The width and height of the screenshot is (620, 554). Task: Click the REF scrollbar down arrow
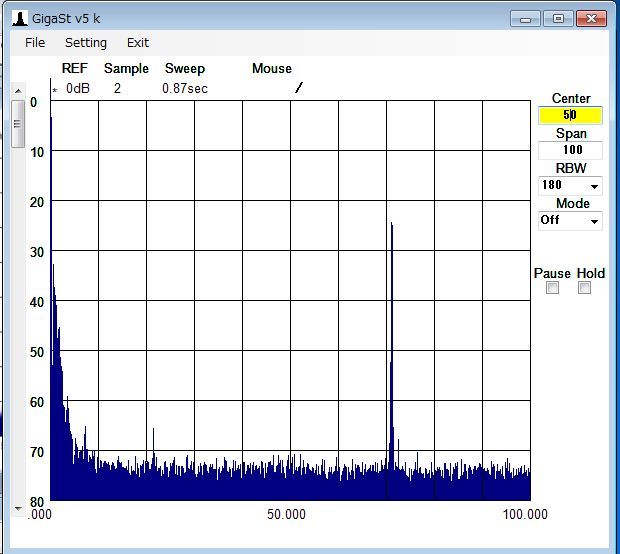(18, 509)
